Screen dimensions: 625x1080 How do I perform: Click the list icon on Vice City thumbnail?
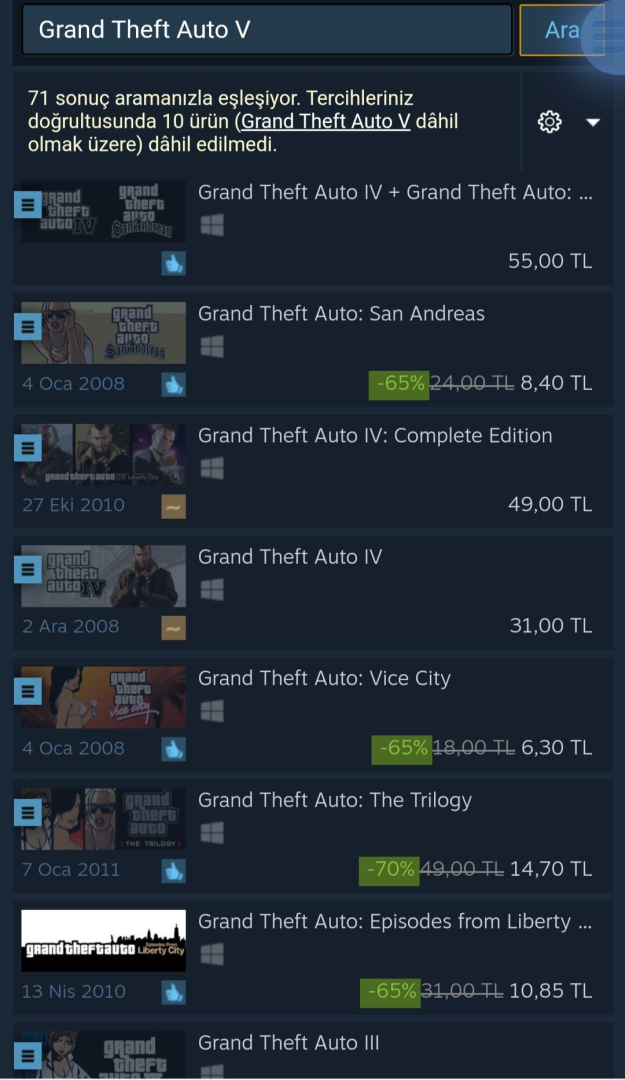(x=28, y=691)
